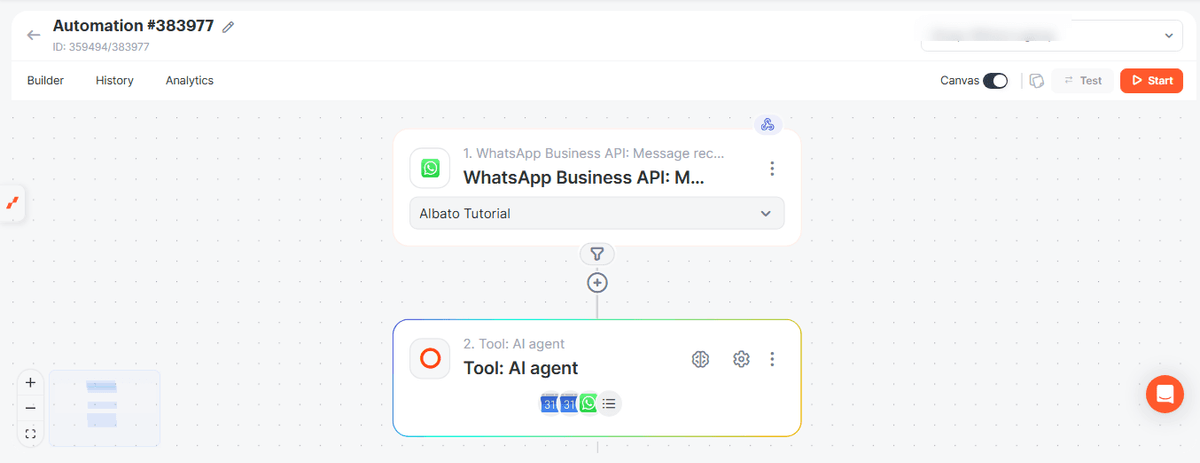Click the 'Automation #383977' title
The height and width of the screenshot is (463, 1200).
133,26
